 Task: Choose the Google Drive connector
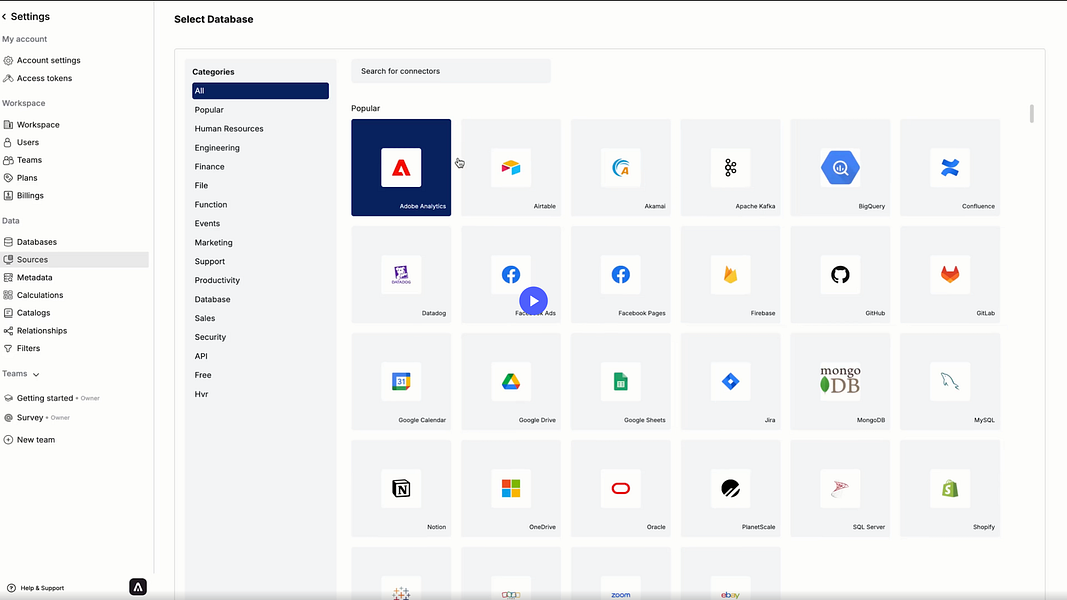(x=511, y=381)
